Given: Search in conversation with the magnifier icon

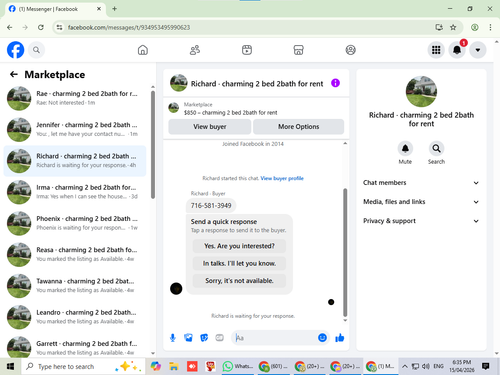Looking at the screenshot, I should [436, 149].
